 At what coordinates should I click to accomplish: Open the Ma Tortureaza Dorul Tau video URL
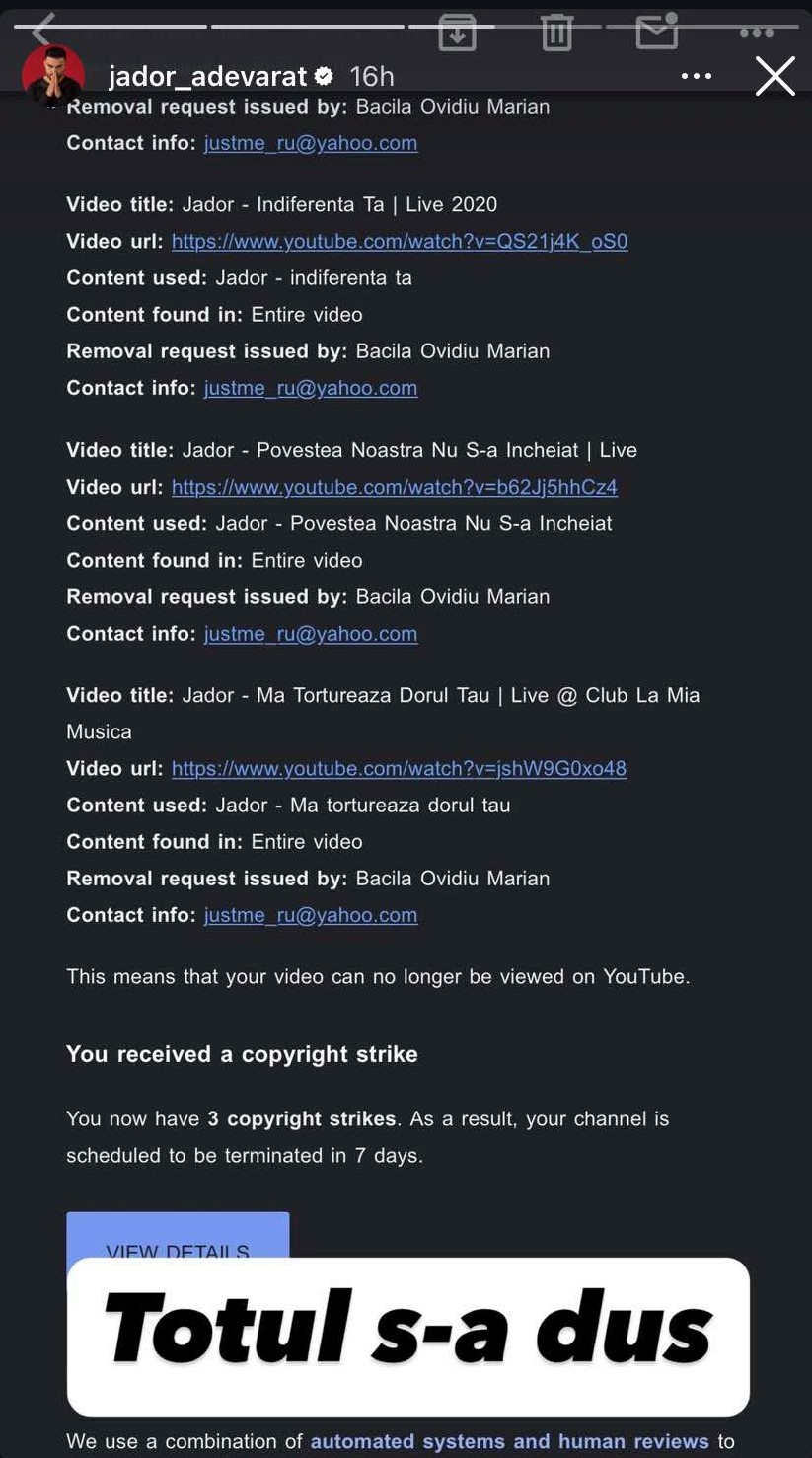tap(399, 768)
